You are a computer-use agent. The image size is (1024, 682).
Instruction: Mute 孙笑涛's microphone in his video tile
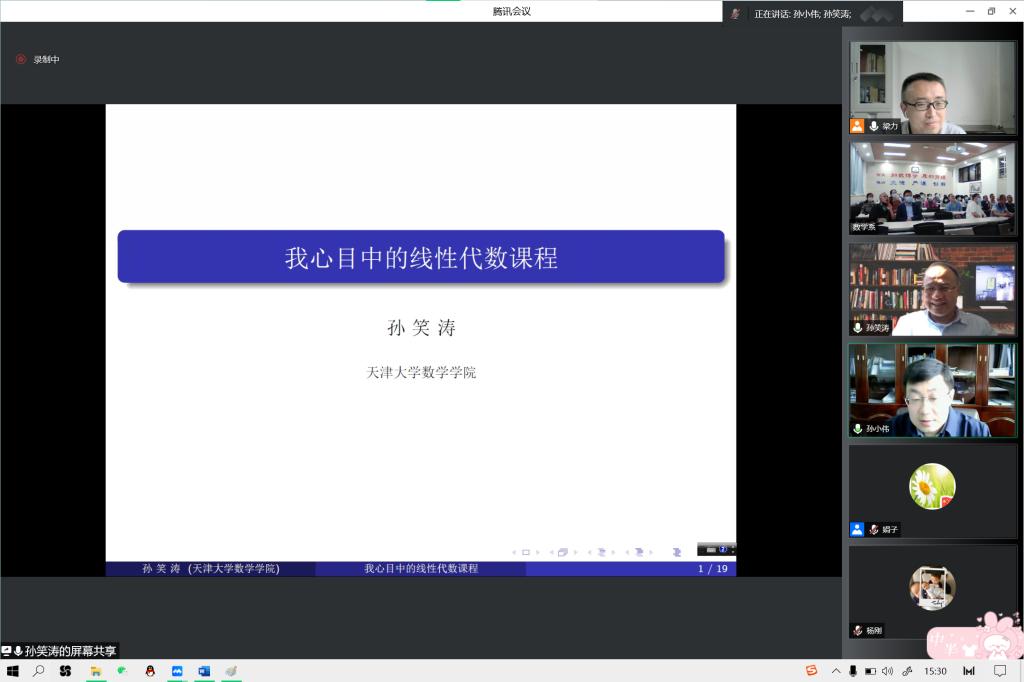pyautogui.click(x=857, y=328)
